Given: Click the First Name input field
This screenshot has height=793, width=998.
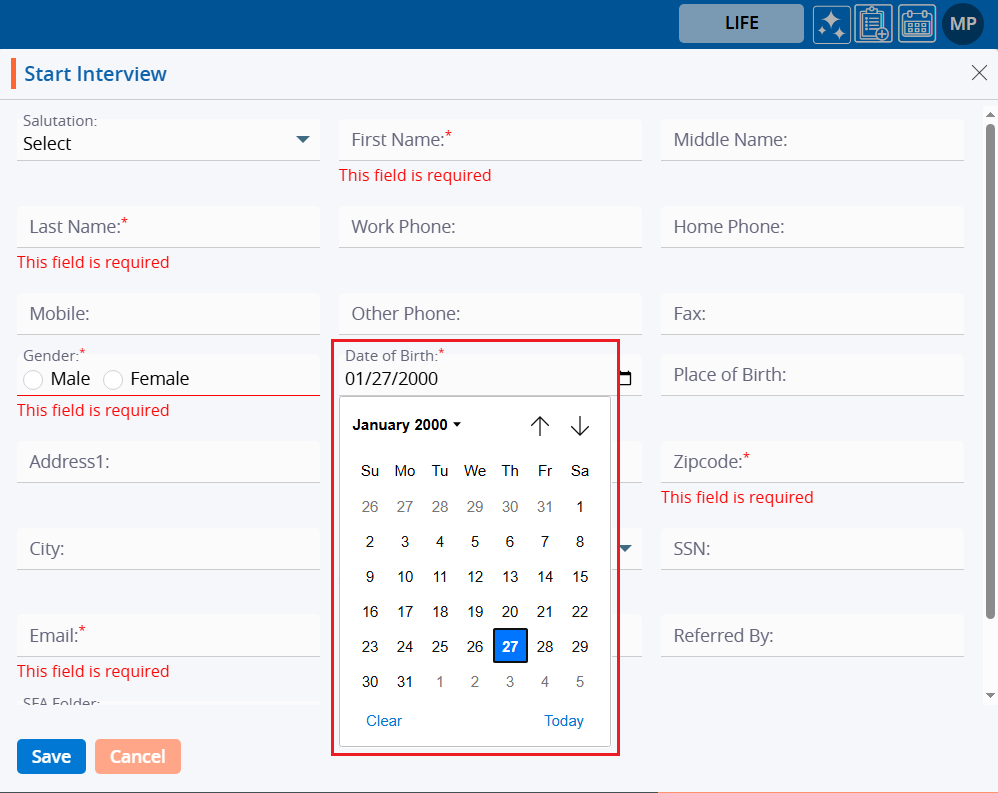Looking at the screenshot, I should click(x=490, y=140).
